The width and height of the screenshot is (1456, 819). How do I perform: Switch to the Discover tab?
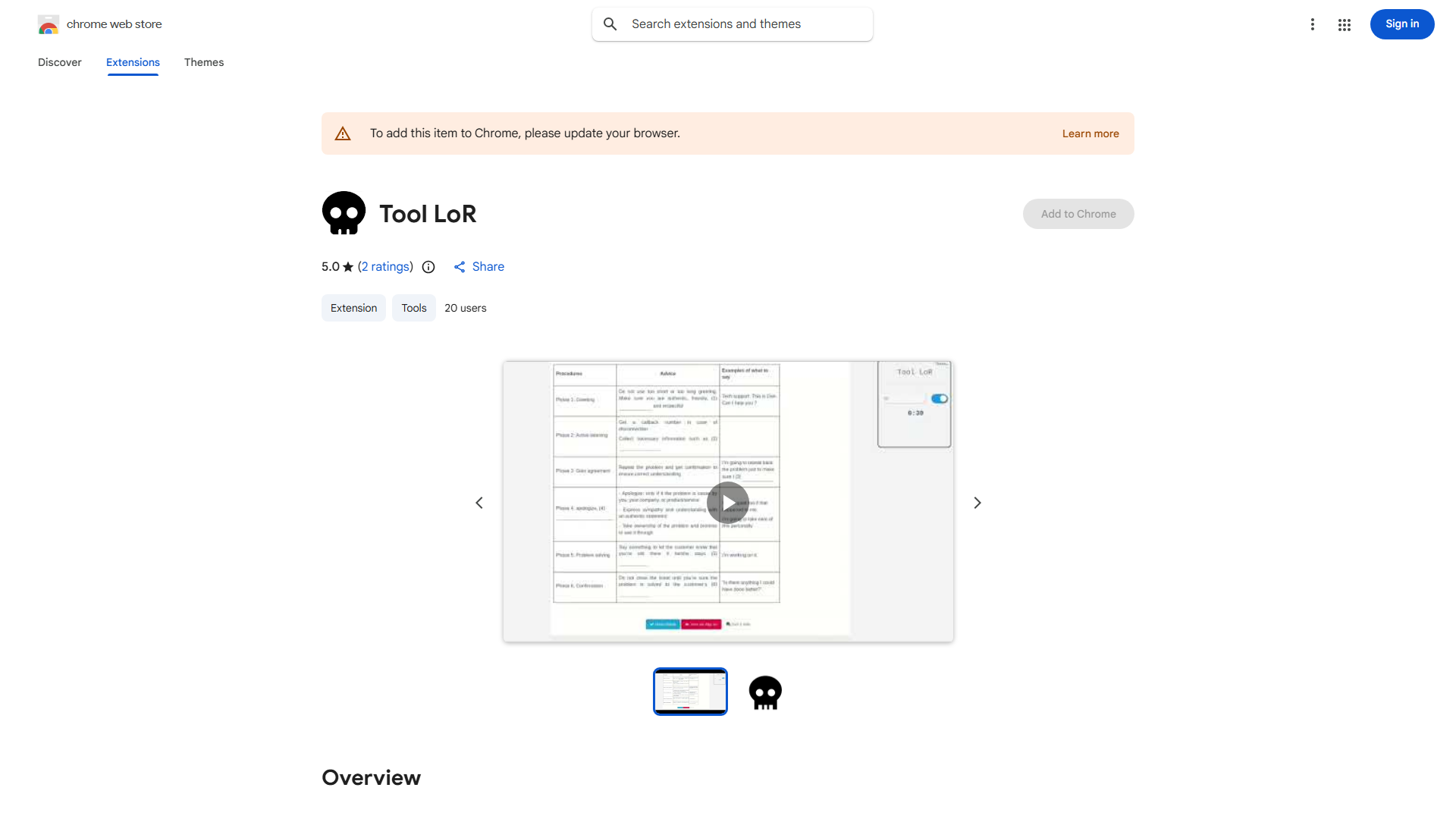60,62
